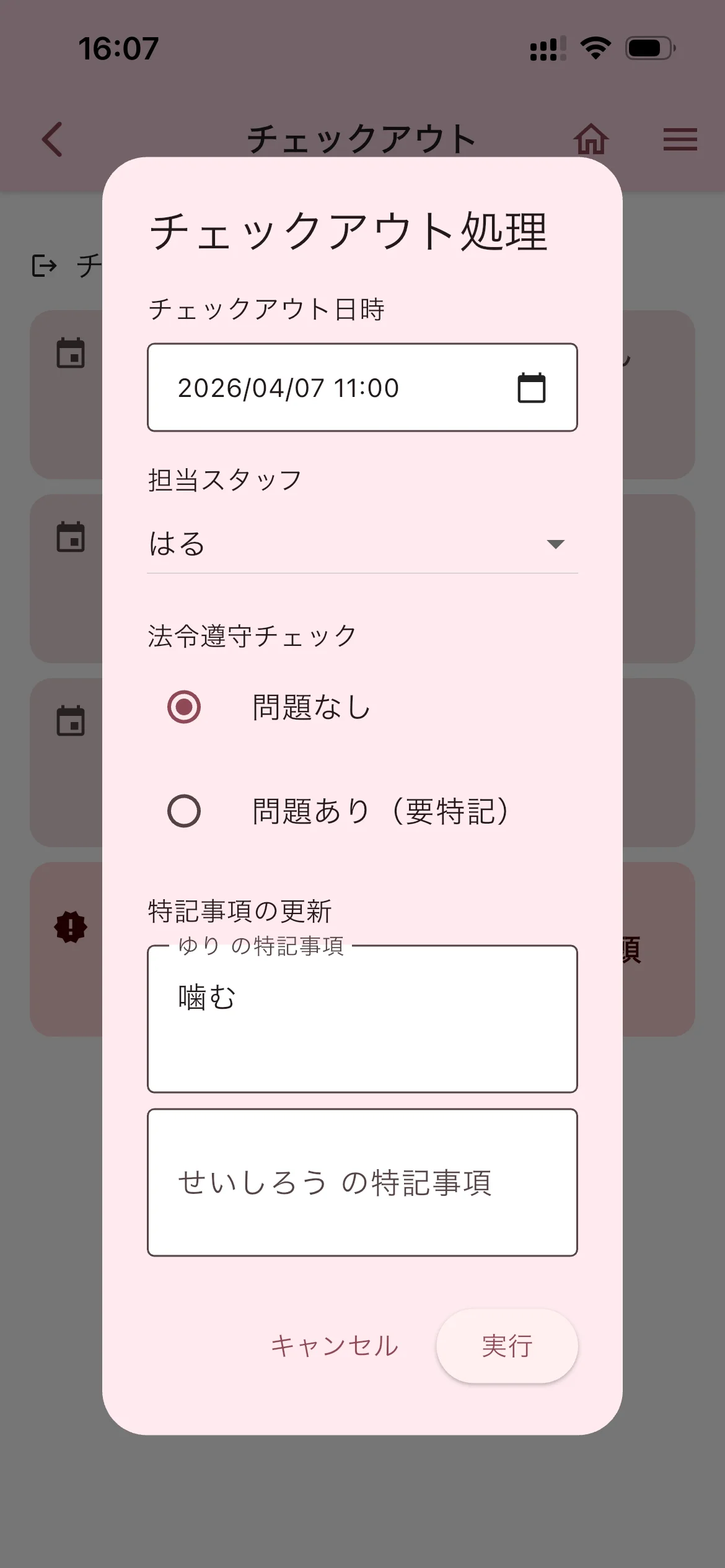Screen dimensions: 725x1568
Task: Click the first calendar event icon
Action: [x=71, y=354]
